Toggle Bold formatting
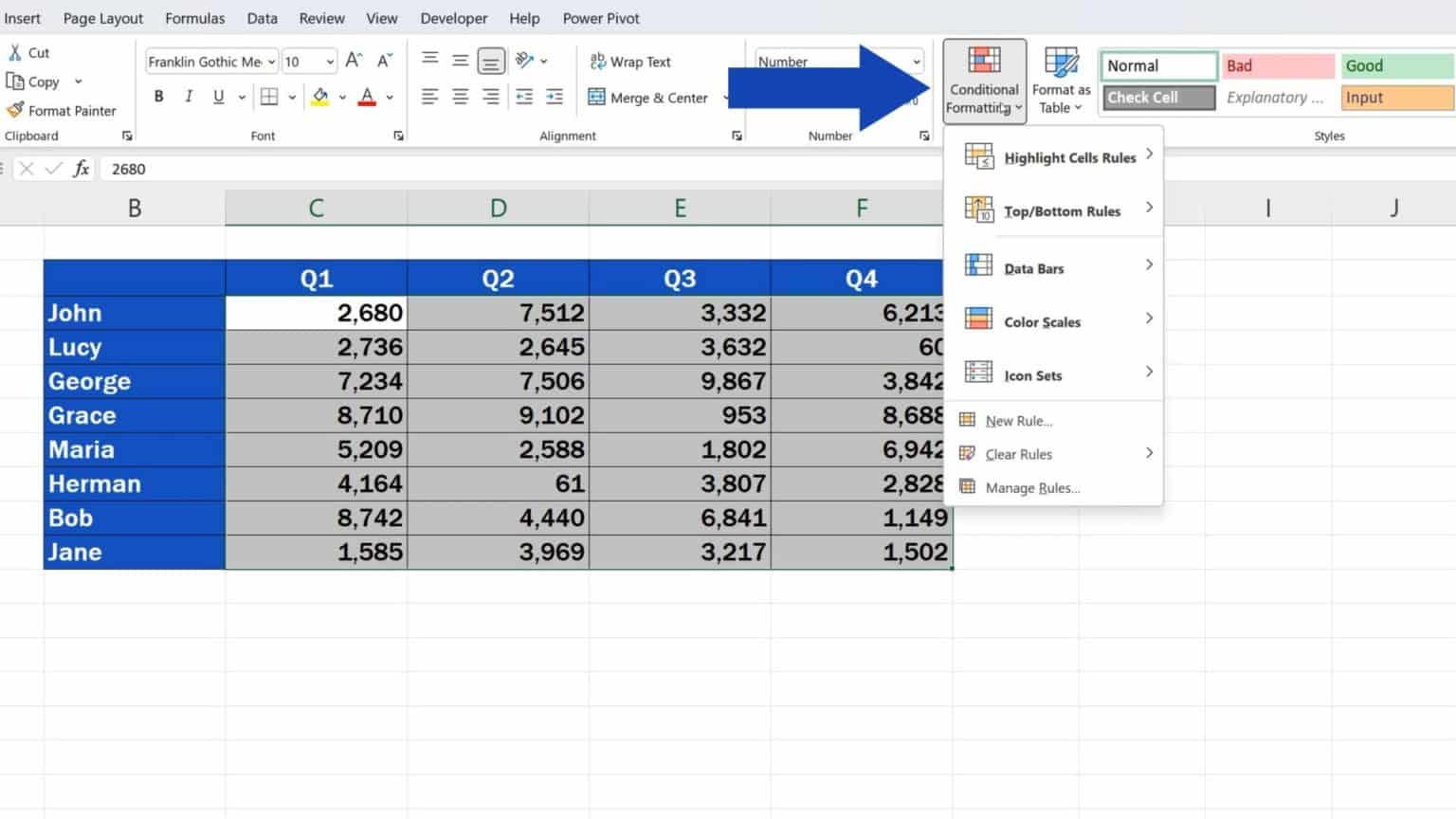The height and width of the screenshot is (819, 1456). point(158,96)
